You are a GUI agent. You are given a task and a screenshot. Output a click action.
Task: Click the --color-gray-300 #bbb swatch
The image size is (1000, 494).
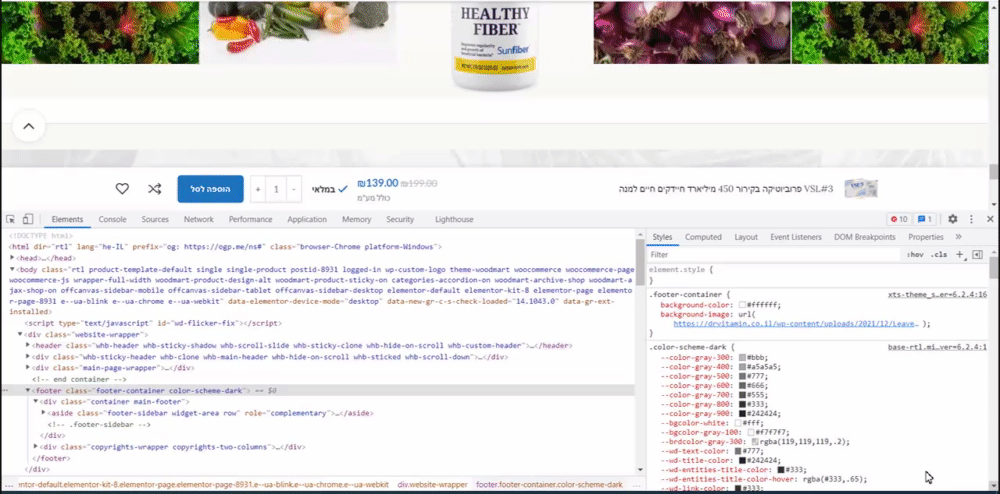(x=742, y=358)
